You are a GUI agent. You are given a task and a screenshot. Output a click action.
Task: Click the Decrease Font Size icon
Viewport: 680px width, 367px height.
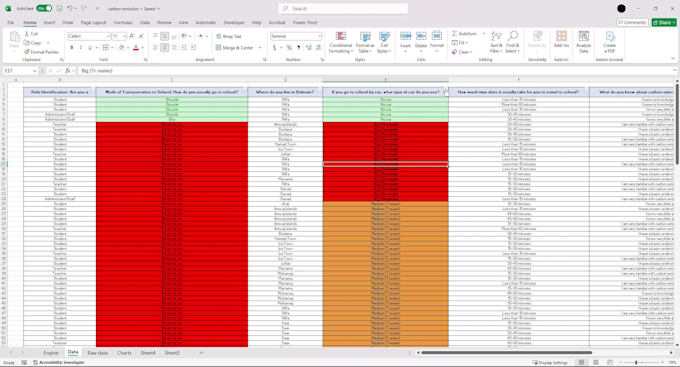141,36
